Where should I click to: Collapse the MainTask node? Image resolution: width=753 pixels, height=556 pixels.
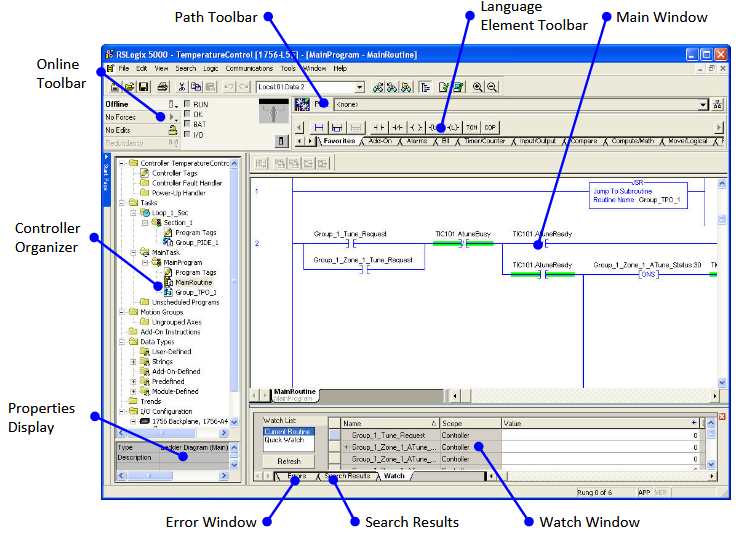[134, 253]
